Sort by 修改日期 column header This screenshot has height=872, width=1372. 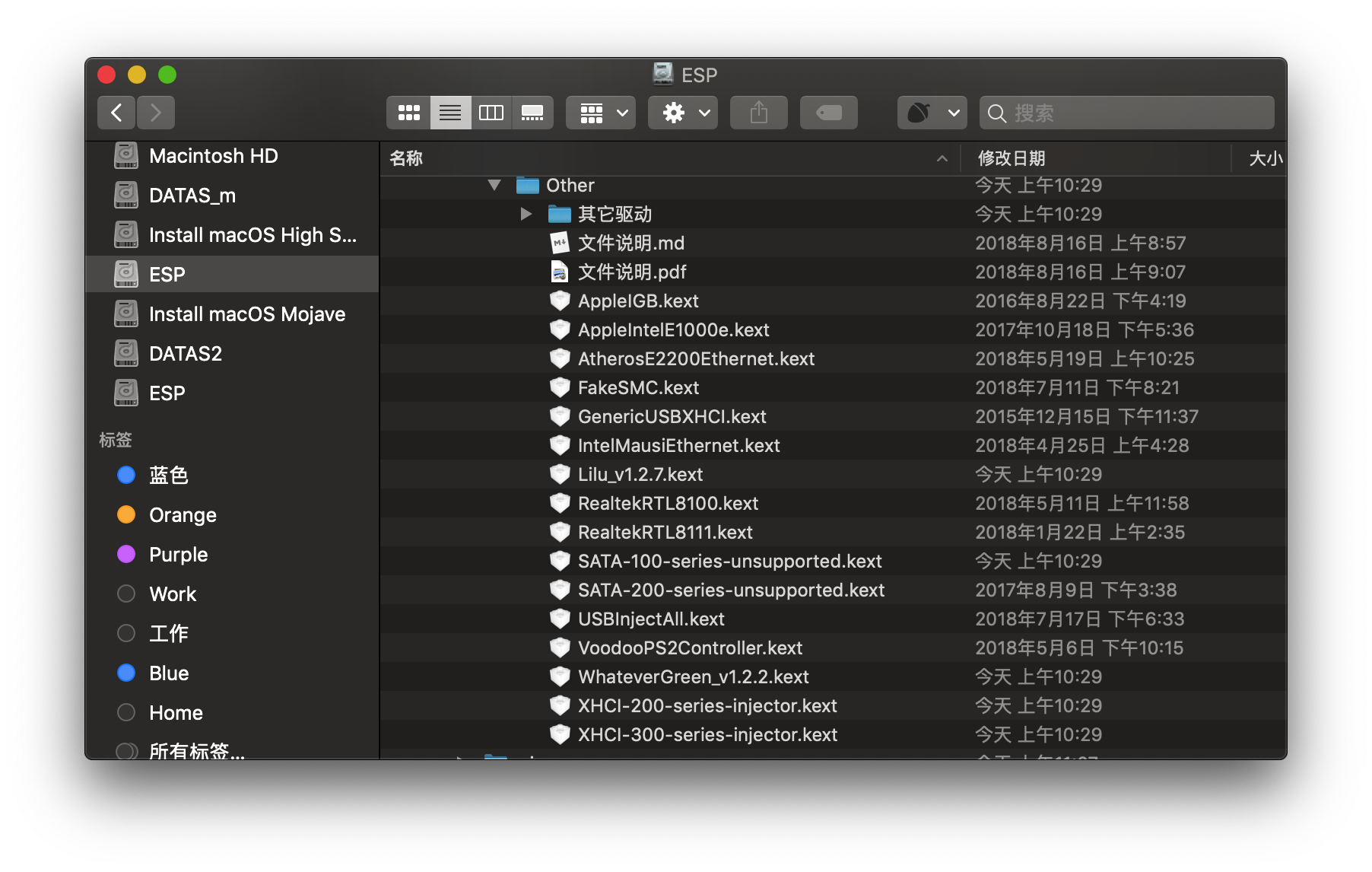[x=1095, y=158]
